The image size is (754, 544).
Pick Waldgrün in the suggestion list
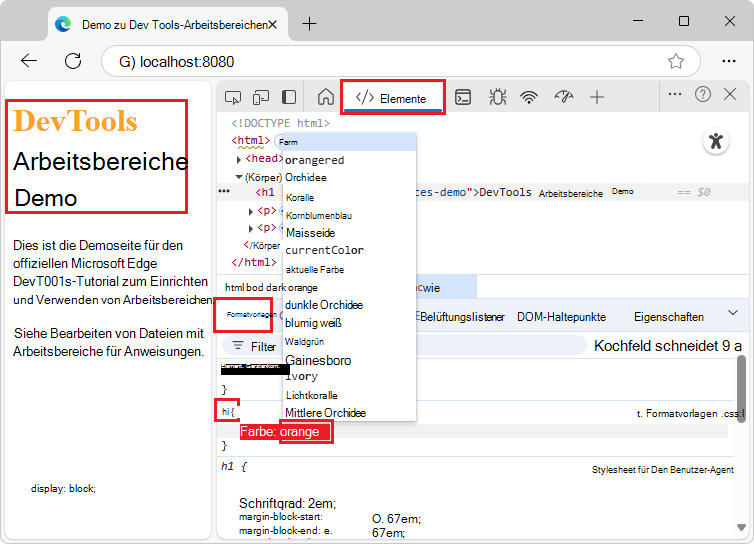(349, 342)
